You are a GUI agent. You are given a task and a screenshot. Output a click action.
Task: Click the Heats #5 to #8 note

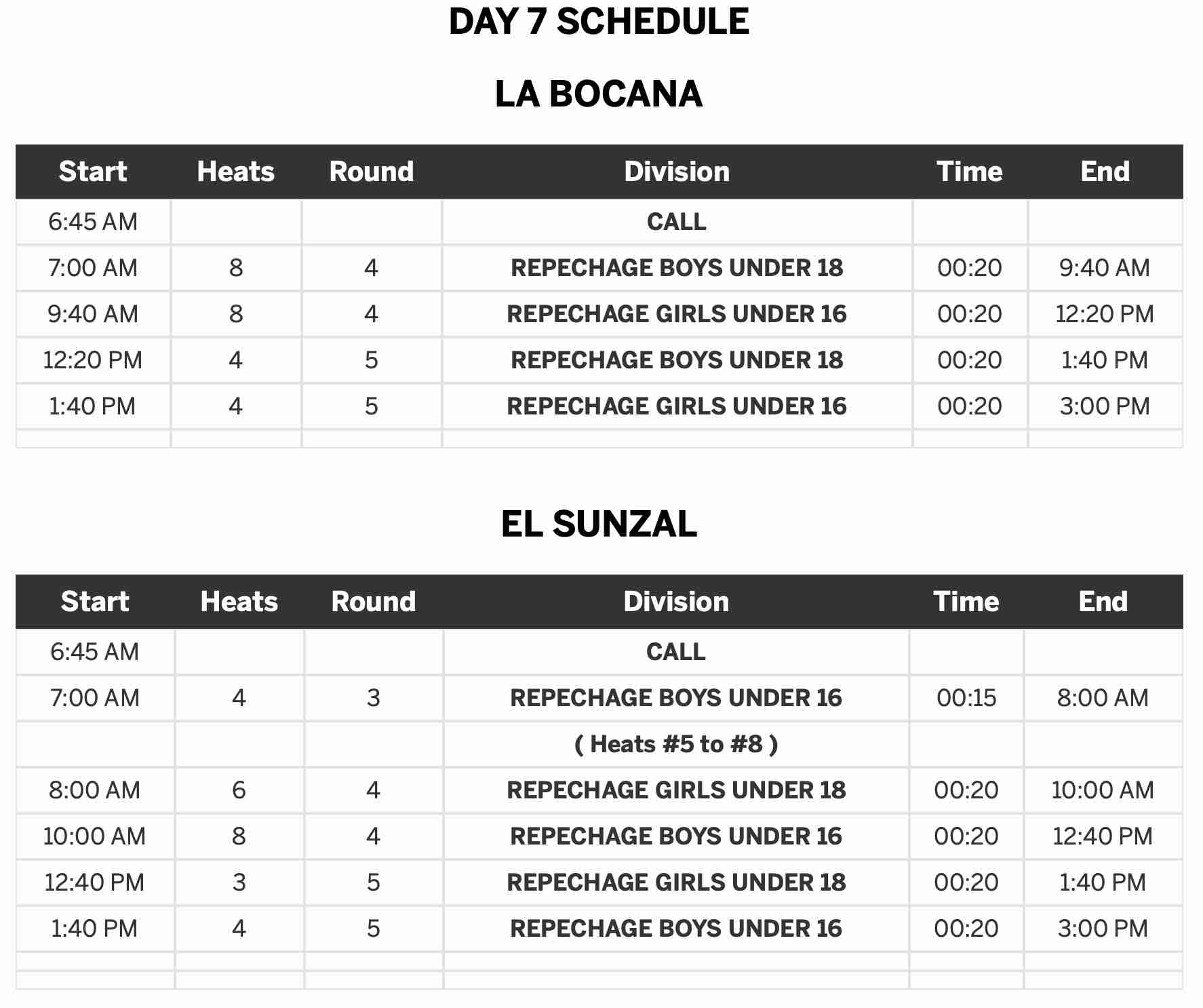(x=676, y=744)
